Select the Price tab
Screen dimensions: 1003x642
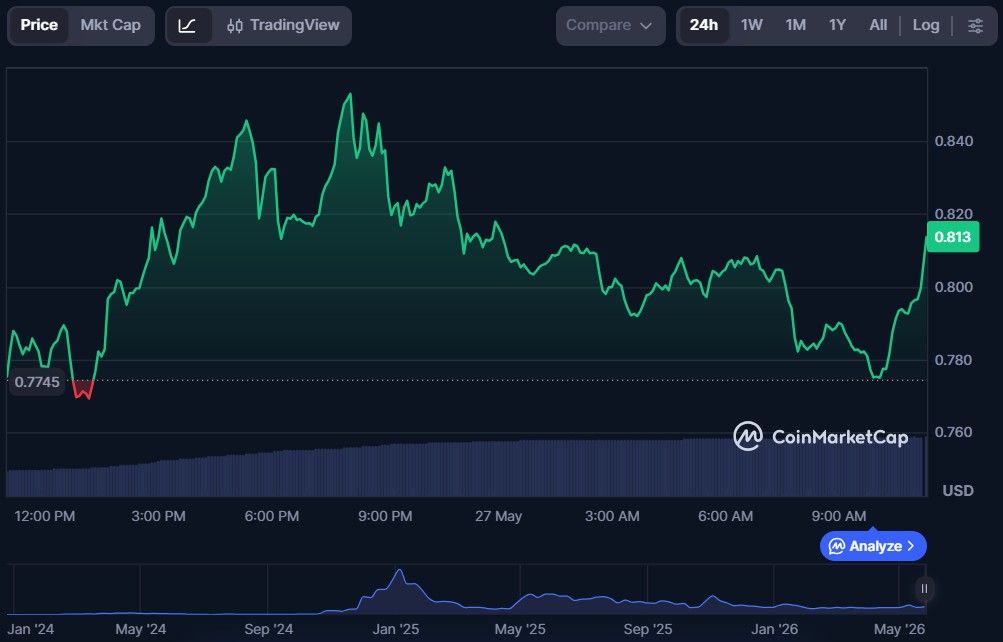coord(39,26)
